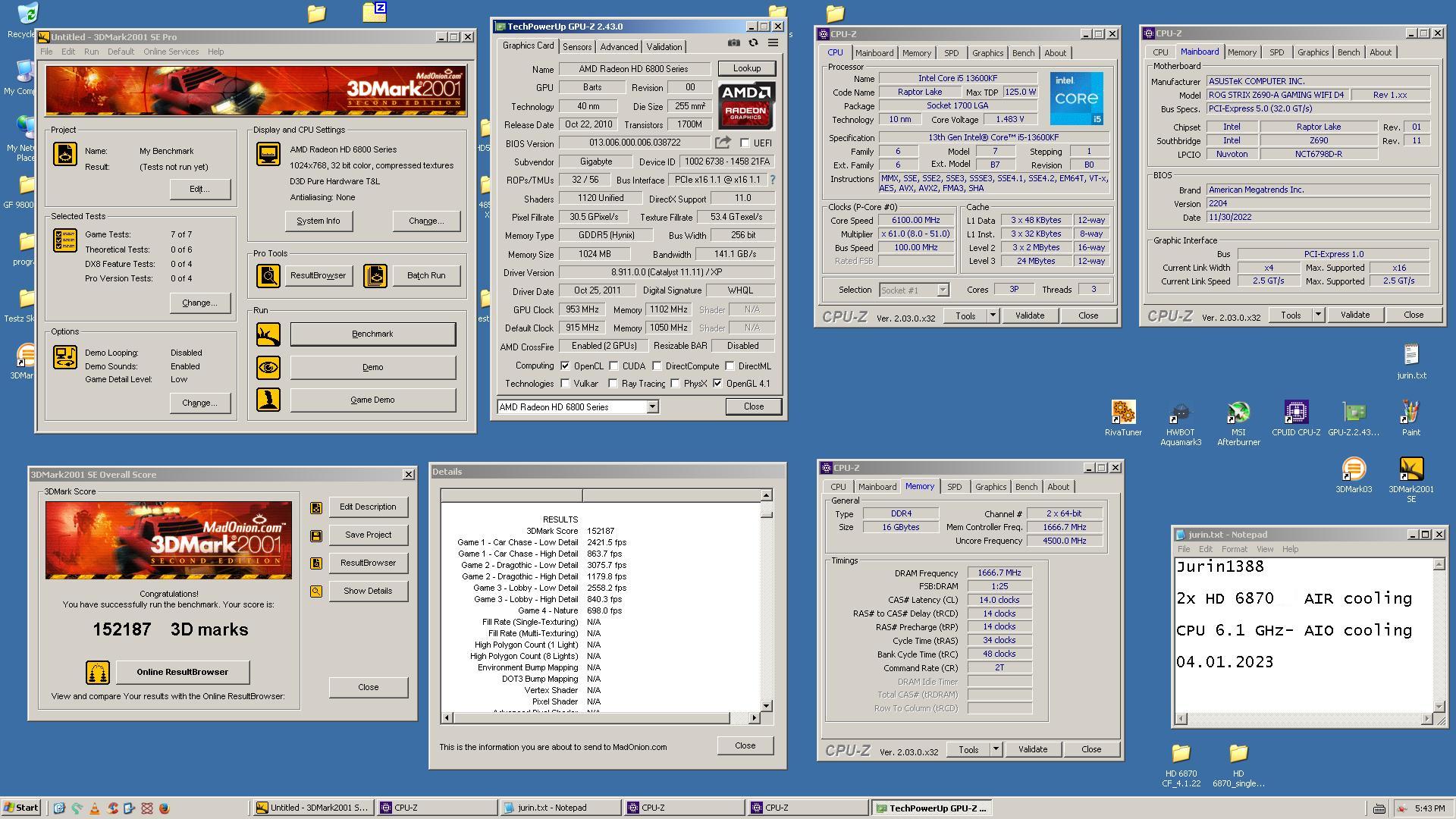The image size is (1456, 819).
Task: Open Socket #1 selection dropdown in CPU-Z
Action: point(942,290)
